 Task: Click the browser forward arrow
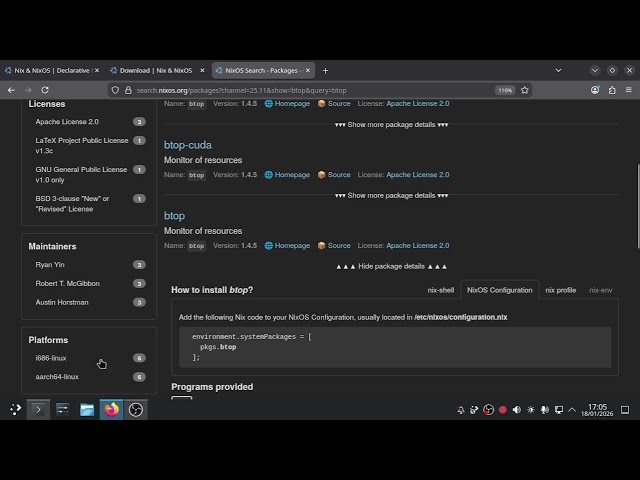click(28, 90)
